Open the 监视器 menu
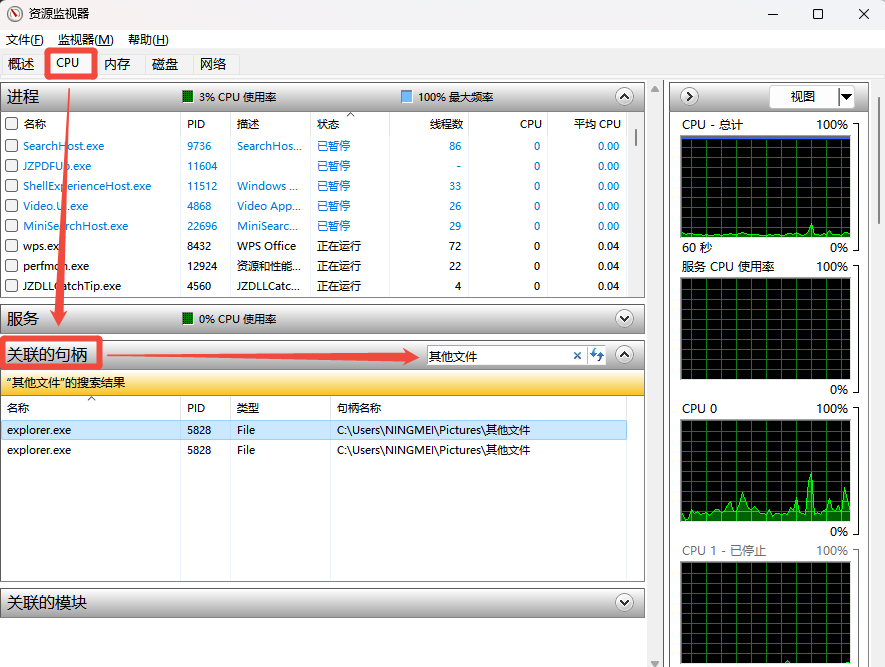 click(x=85, y=40)
